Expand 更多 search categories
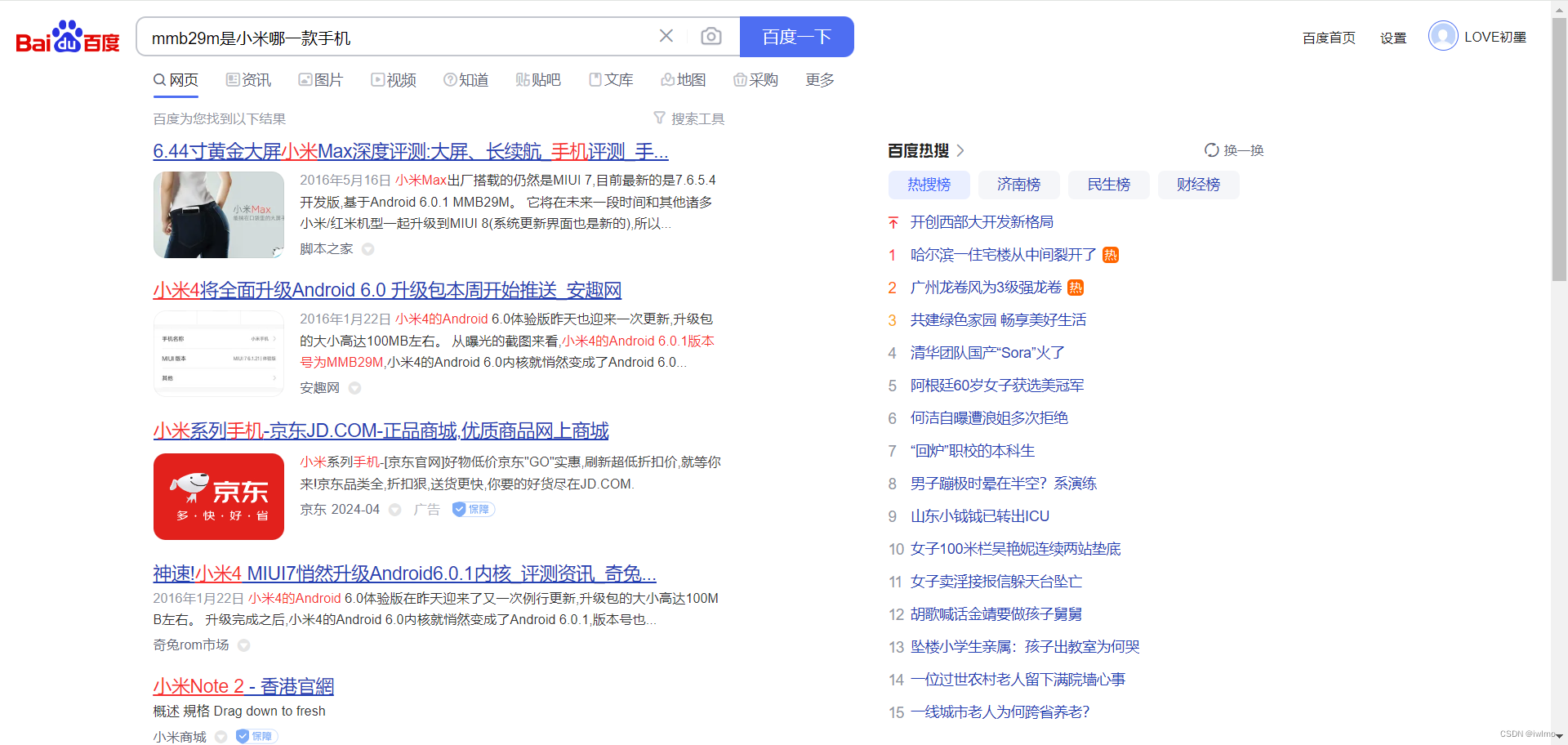The height and width of the screenshot is (745, 1568). pyautogui.click(x=820, y=80)
